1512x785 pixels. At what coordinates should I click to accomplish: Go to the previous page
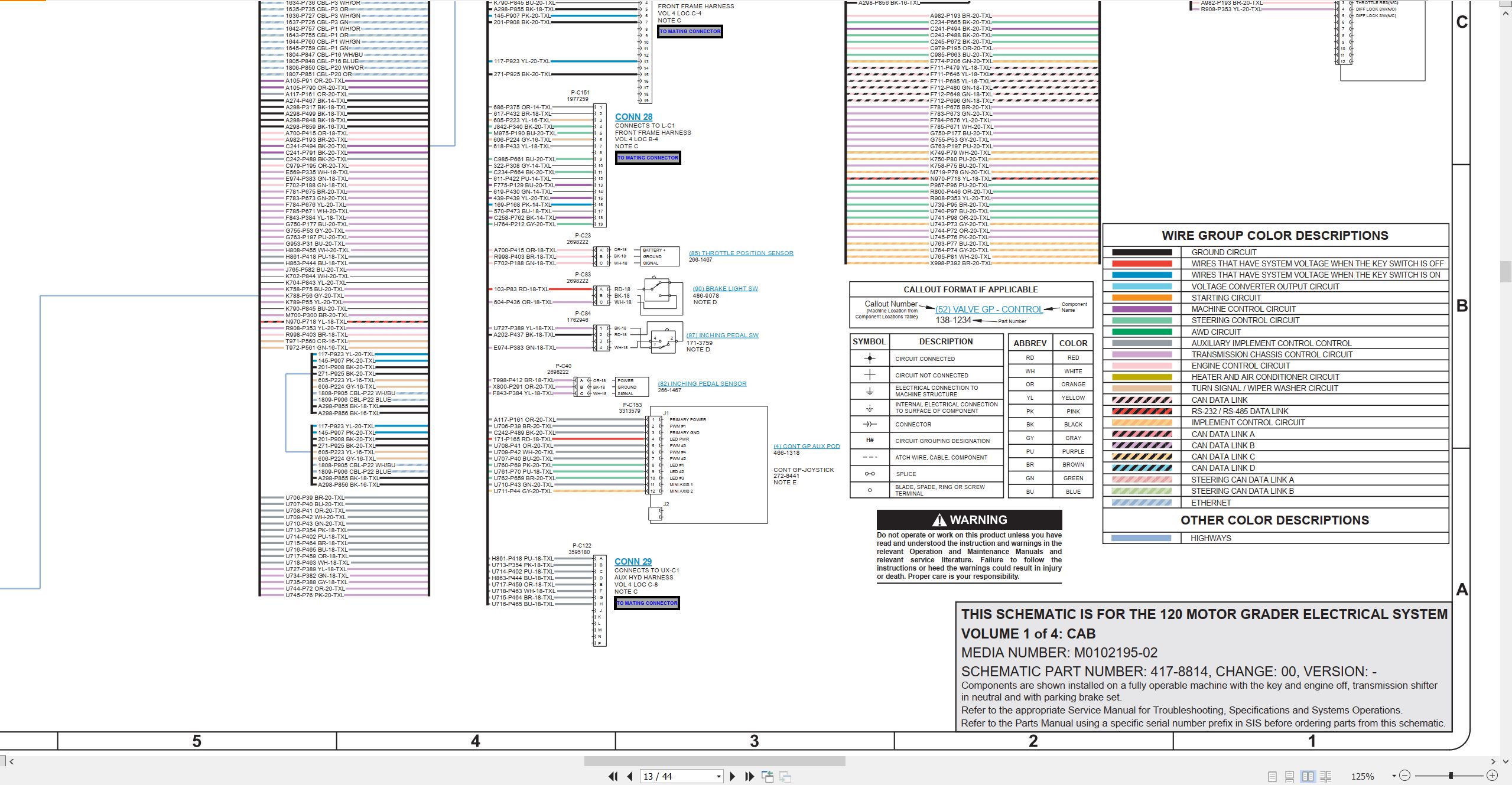(x=630, y=777)
